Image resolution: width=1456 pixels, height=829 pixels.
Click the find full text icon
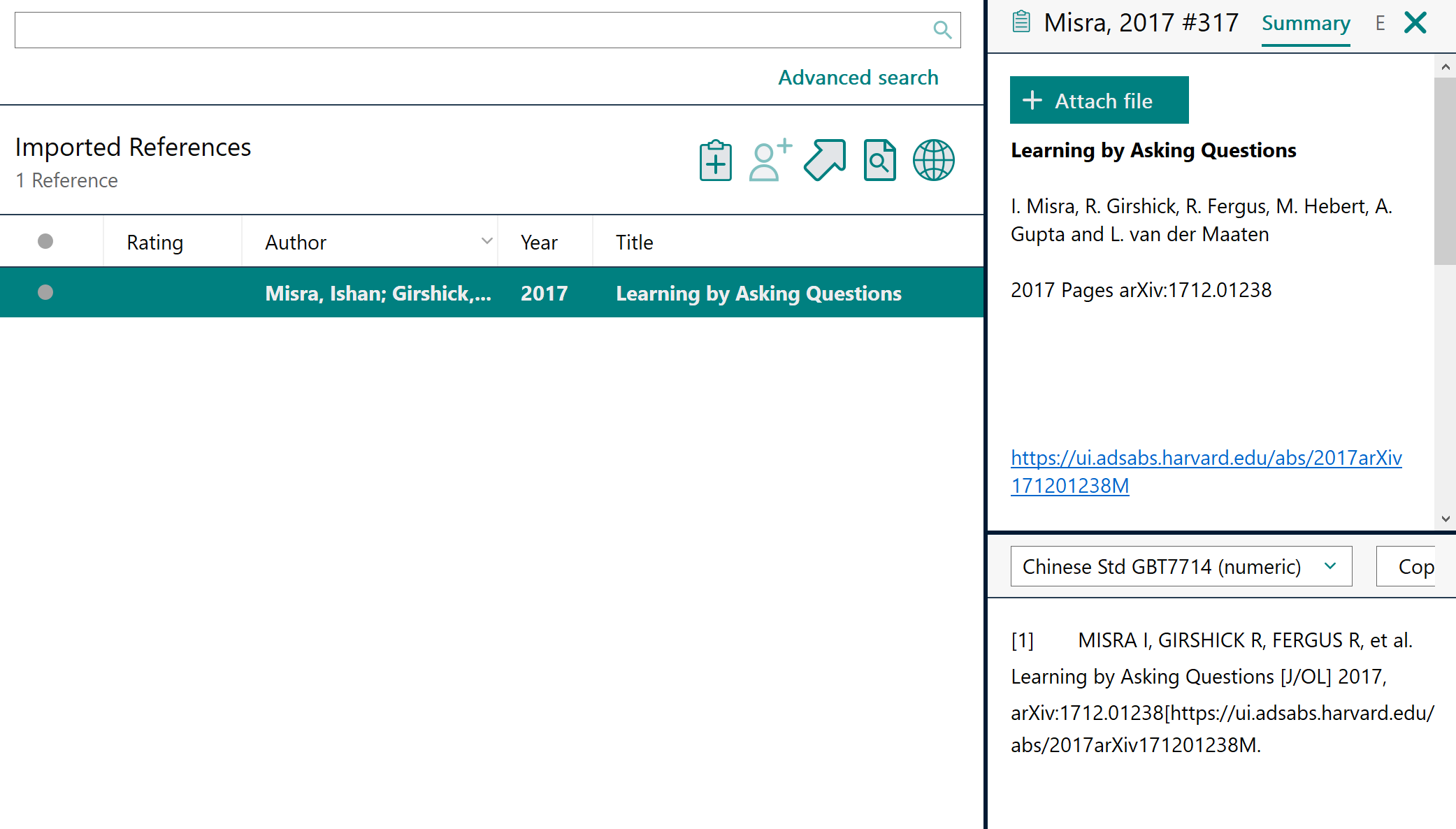pyautogui.click(x=879, y=161)
